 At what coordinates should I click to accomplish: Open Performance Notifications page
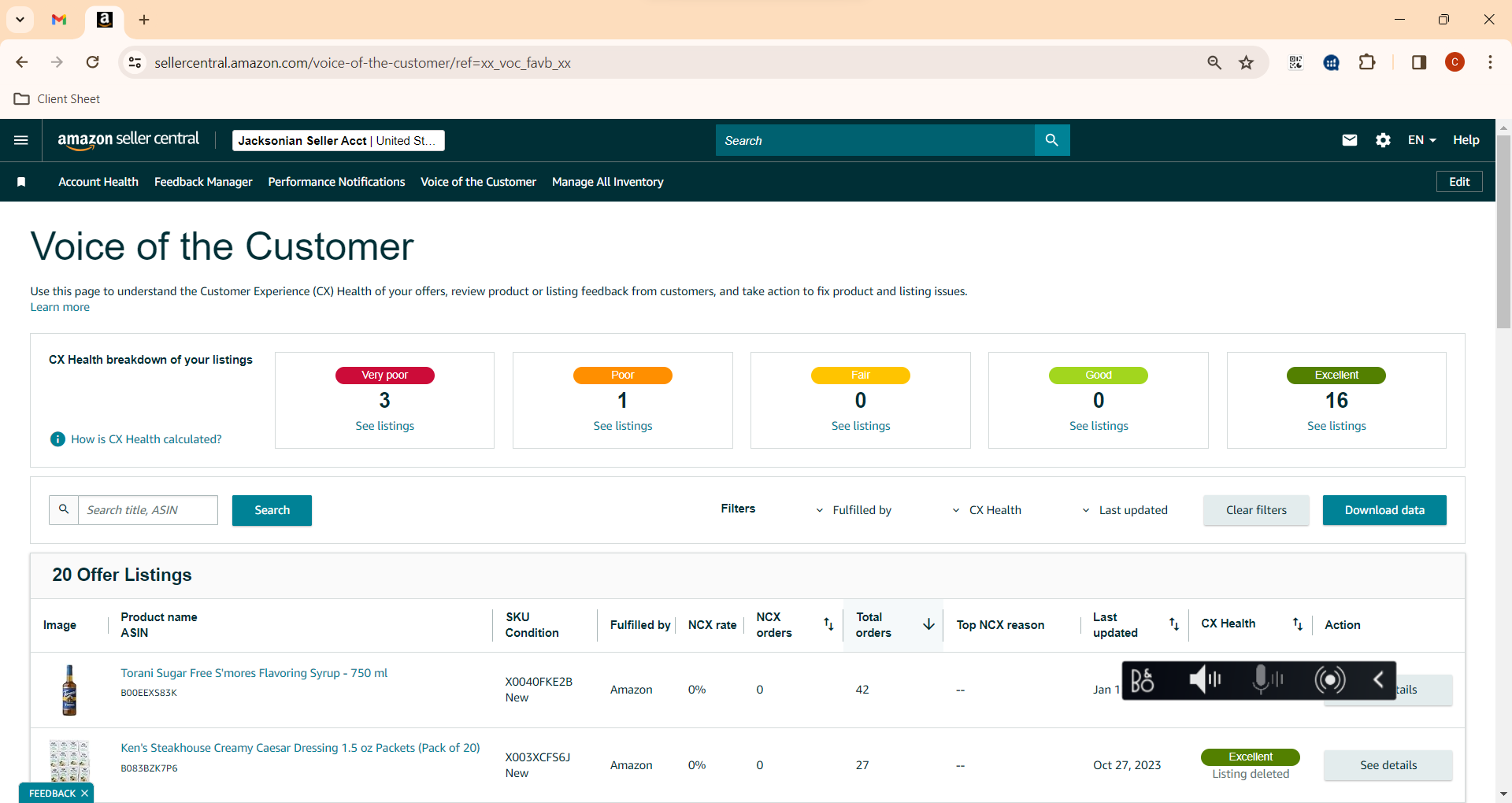pos(336,182)
